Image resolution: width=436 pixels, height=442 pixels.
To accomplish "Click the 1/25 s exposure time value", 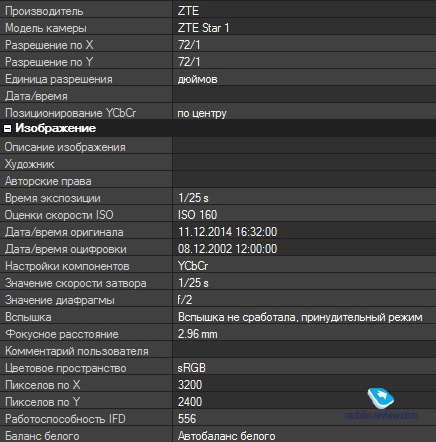I will click(193, 198).
